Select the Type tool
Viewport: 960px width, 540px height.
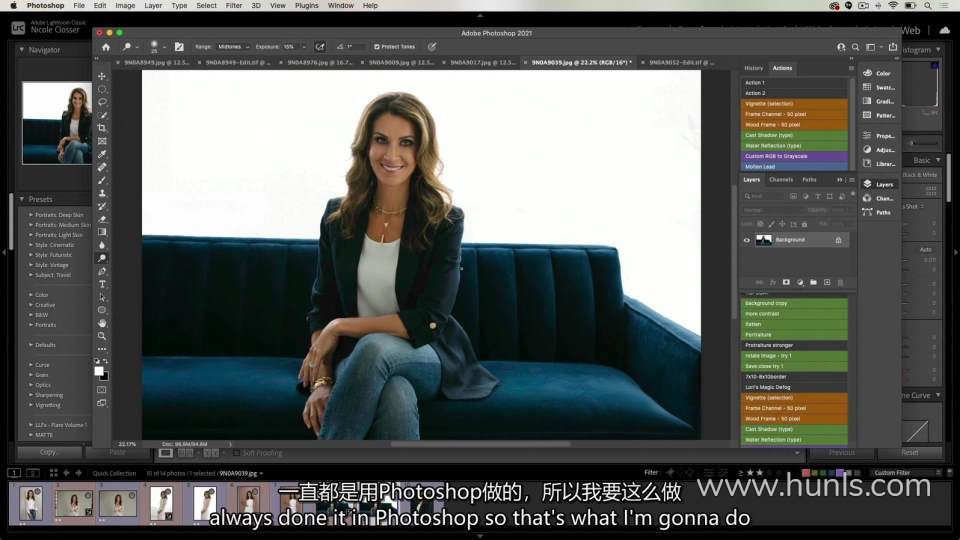[x=102, y=284]
